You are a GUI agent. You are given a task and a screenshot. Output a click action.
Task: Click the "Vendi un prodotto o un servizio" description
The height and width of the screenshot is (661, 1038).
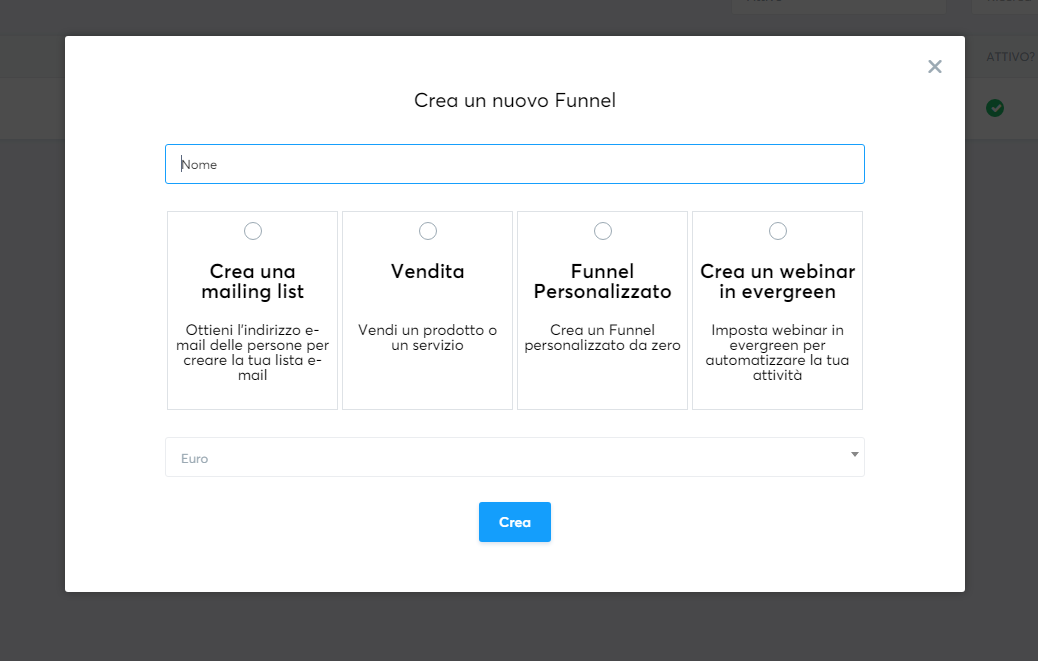427,338
